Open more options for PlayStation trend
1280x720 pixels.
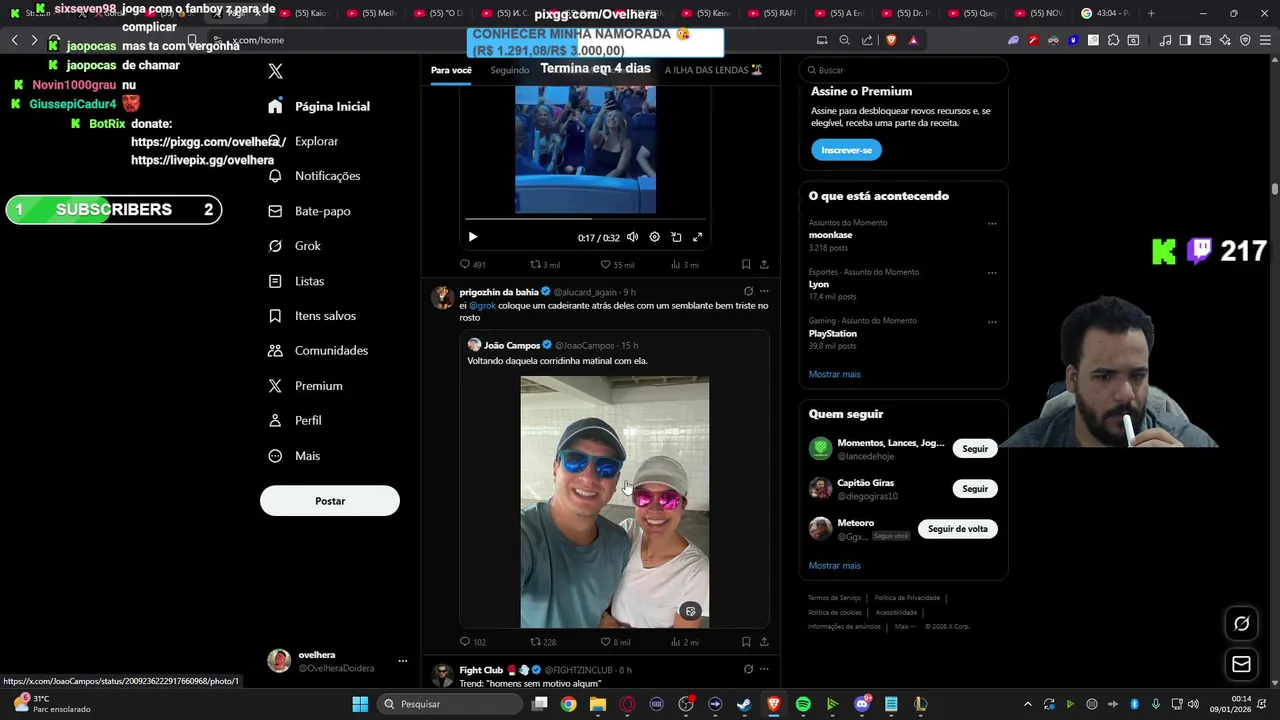[x=992, y=322]
